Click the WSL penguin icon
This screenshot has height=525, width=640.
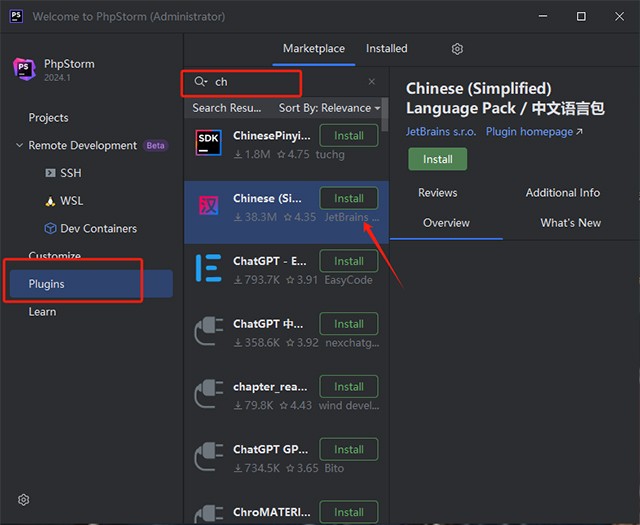[x=50, y=201]
